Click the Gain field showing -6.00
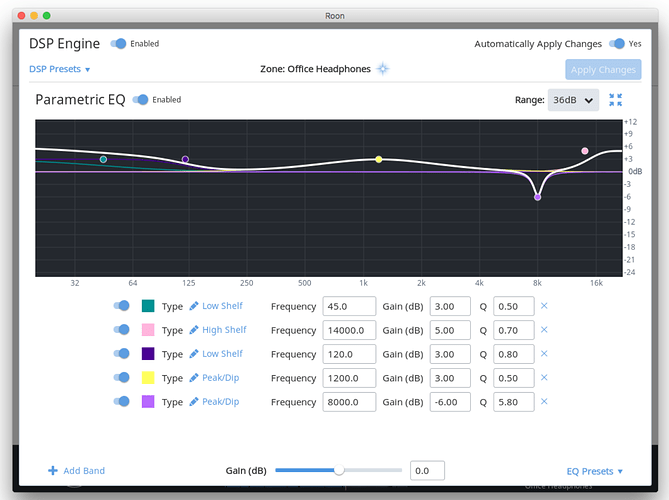Viewport: 669px width, 500px height. click(x=450, y=402)
